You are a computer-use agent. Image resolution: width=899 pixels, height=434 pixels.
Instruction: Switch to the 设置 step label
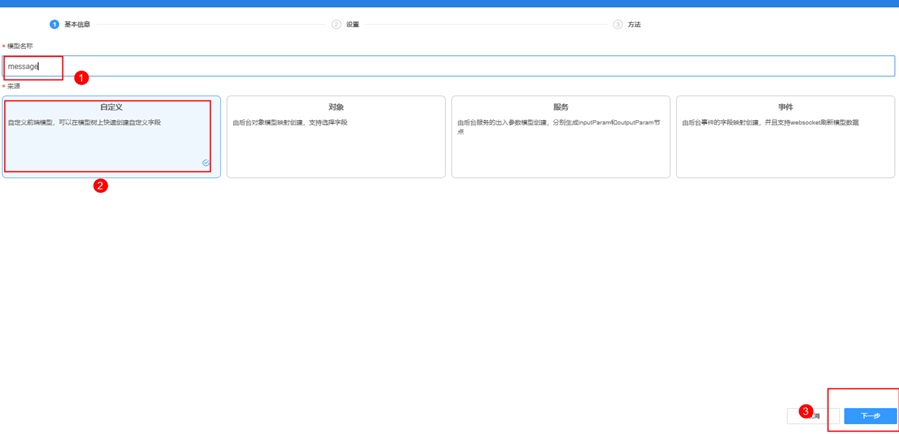point(353,24)
